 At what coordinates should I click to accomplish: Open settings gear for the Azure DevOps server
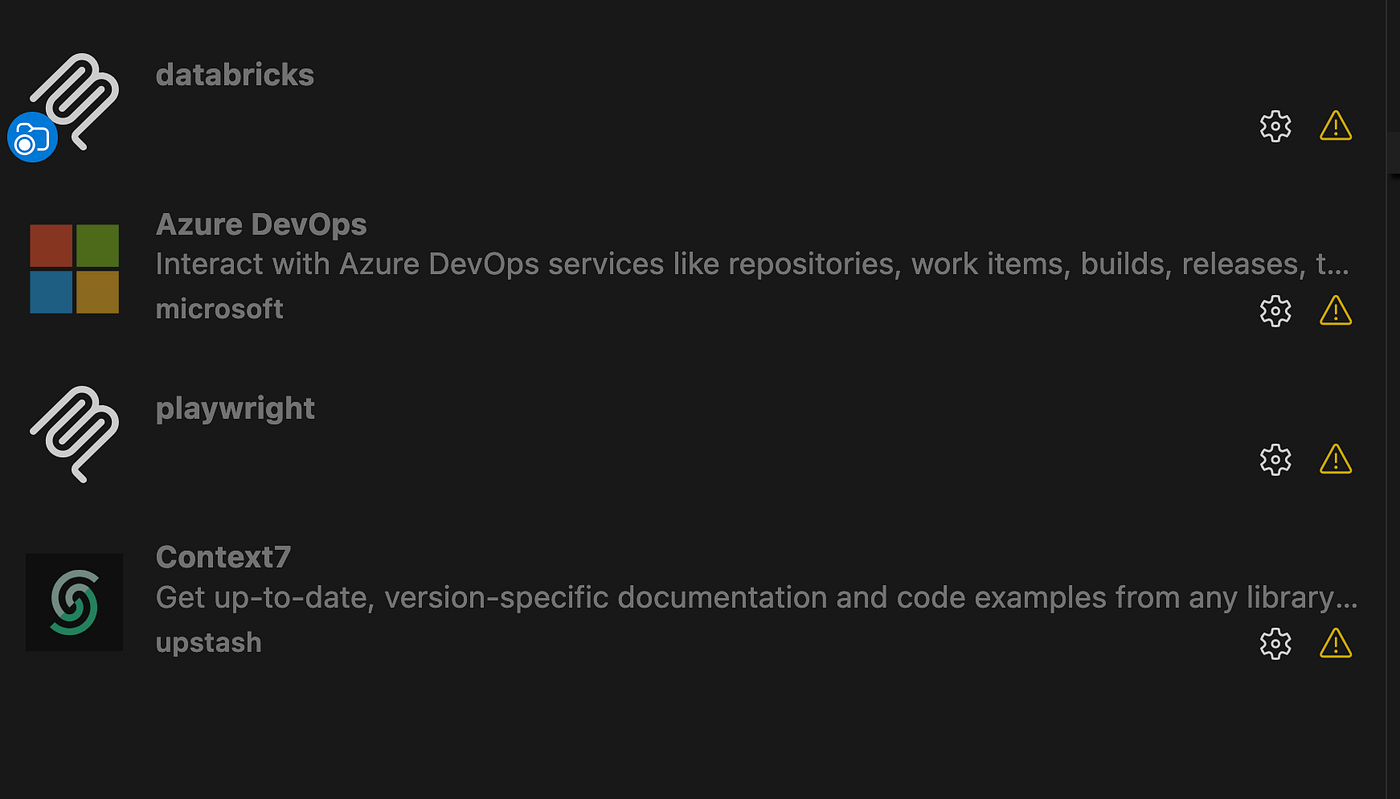[1274, 310]
